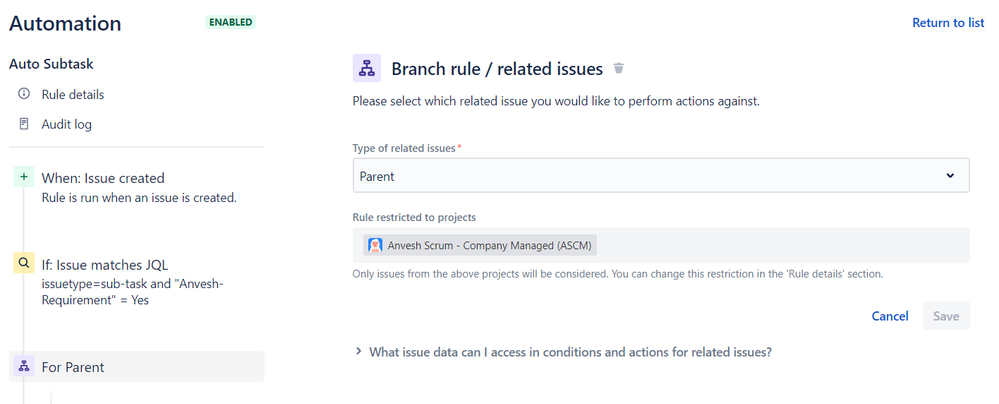
Task: Click the green plus trigger icon
Action: (23, 178)
